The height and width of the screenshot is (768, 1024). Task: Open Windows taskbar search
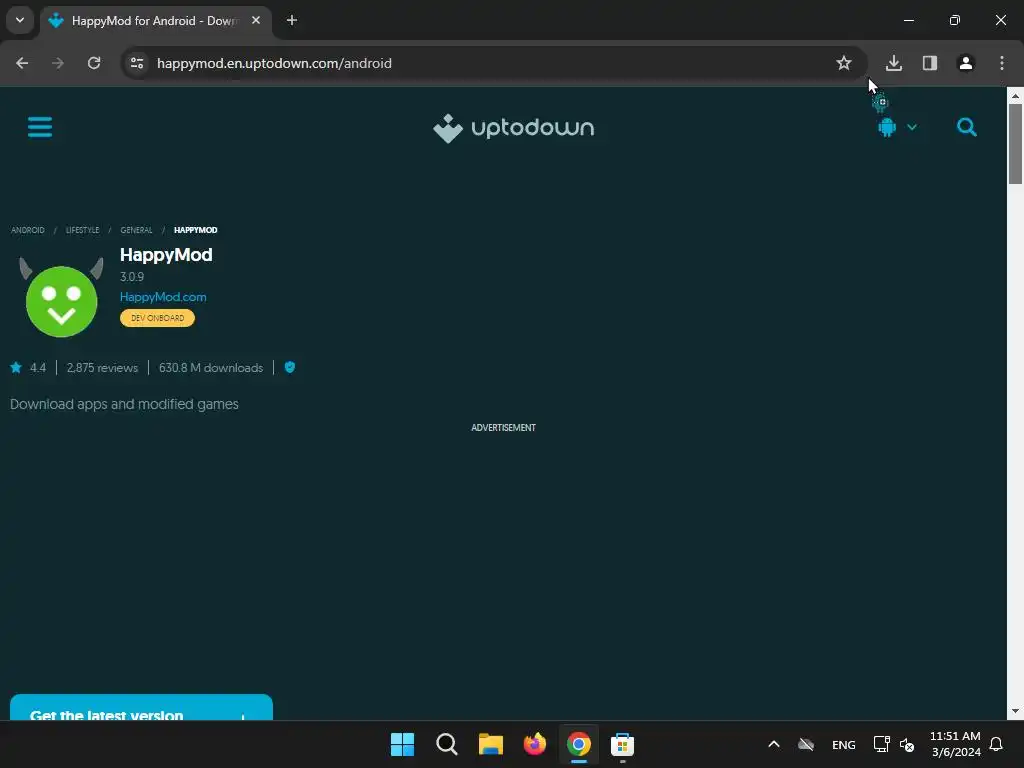point(447,744)
